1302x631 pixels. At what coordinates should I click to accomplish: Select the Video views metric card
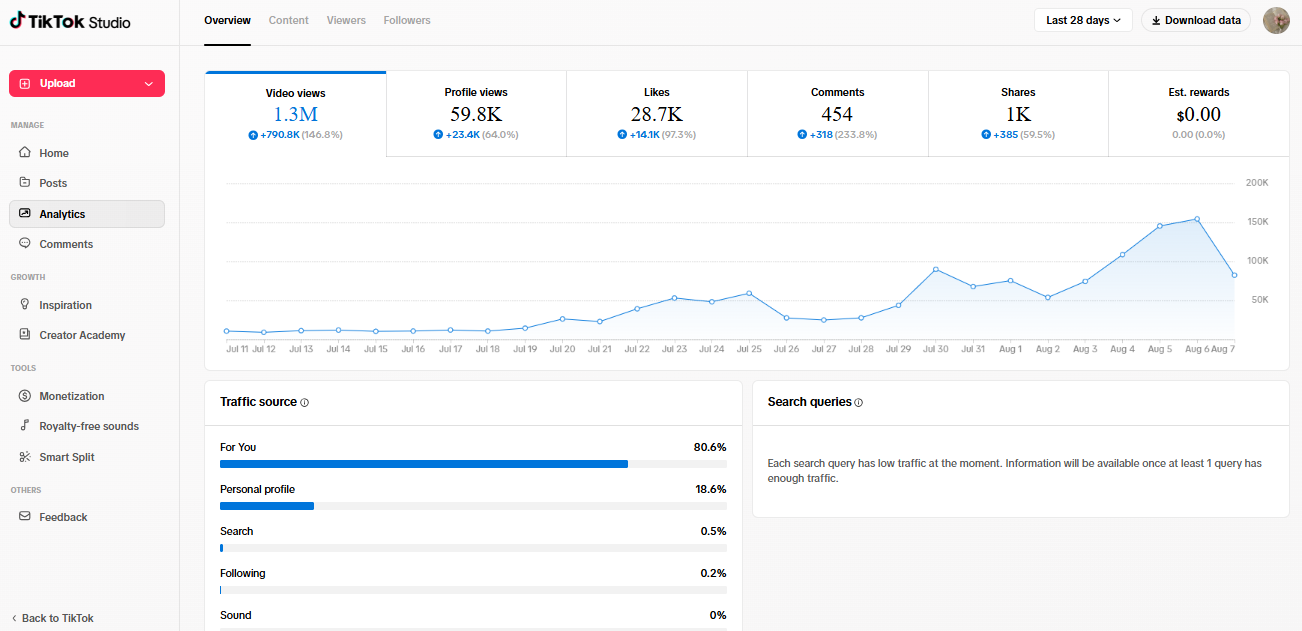point(295,114)
